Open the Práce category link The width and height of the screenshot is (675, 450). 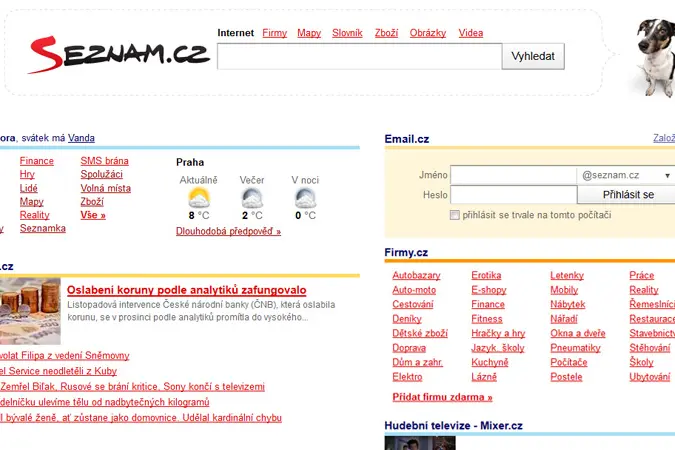click(x=641, y=275)
